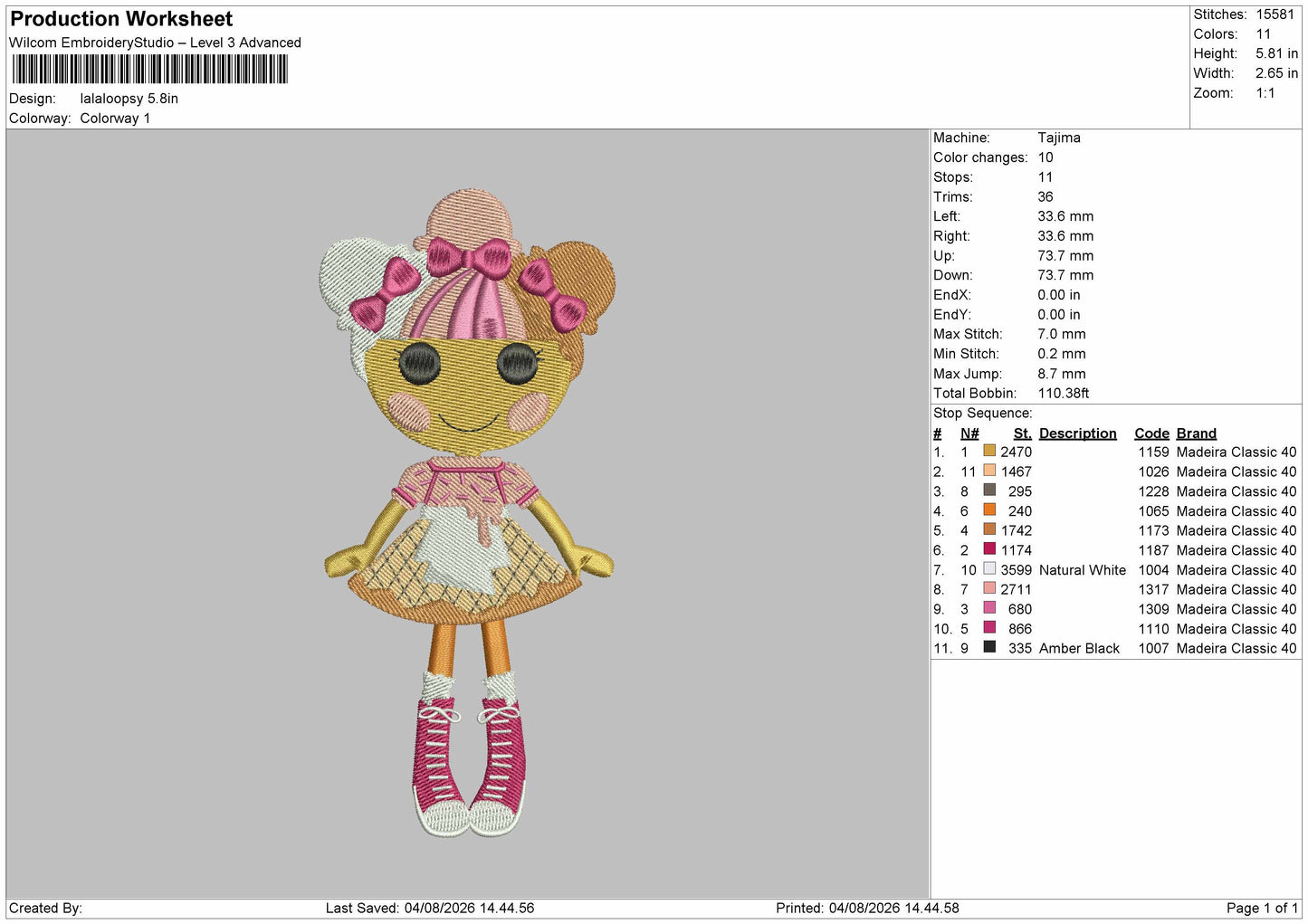
Task: Click the 'Stop Sequence:' label
Action: 982,414
